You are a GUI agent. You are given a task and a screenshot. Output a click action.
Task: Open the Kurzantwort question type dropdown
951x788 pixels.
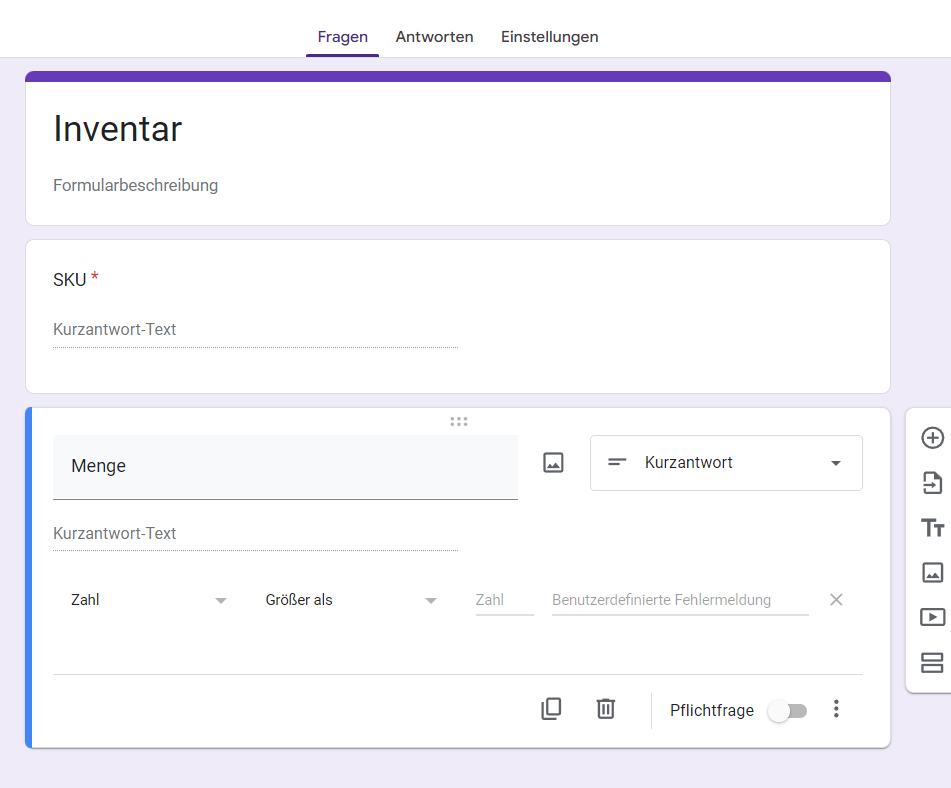[x=726, y=463]
